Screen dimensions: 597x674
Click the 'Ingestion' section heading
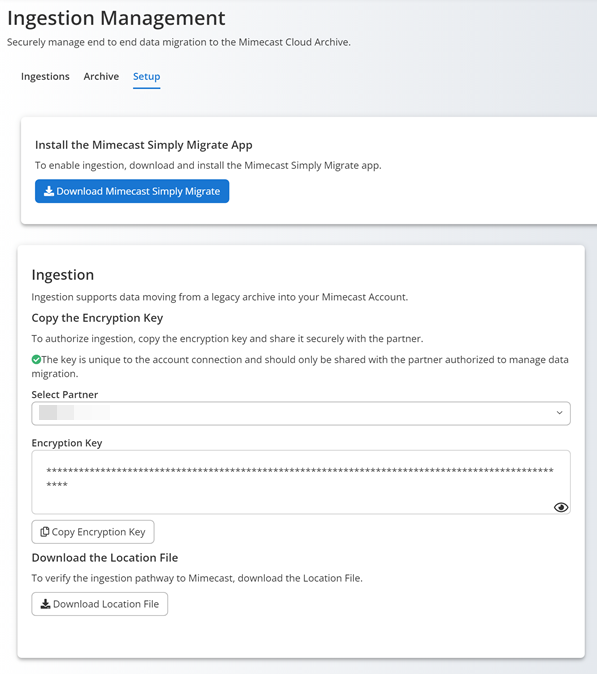63,275
